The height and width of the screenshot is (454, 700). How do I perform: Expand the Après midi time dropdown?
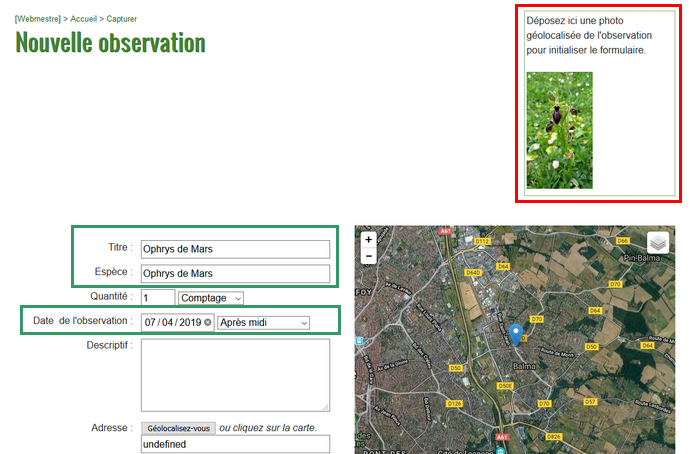click(x=263, y=323)
